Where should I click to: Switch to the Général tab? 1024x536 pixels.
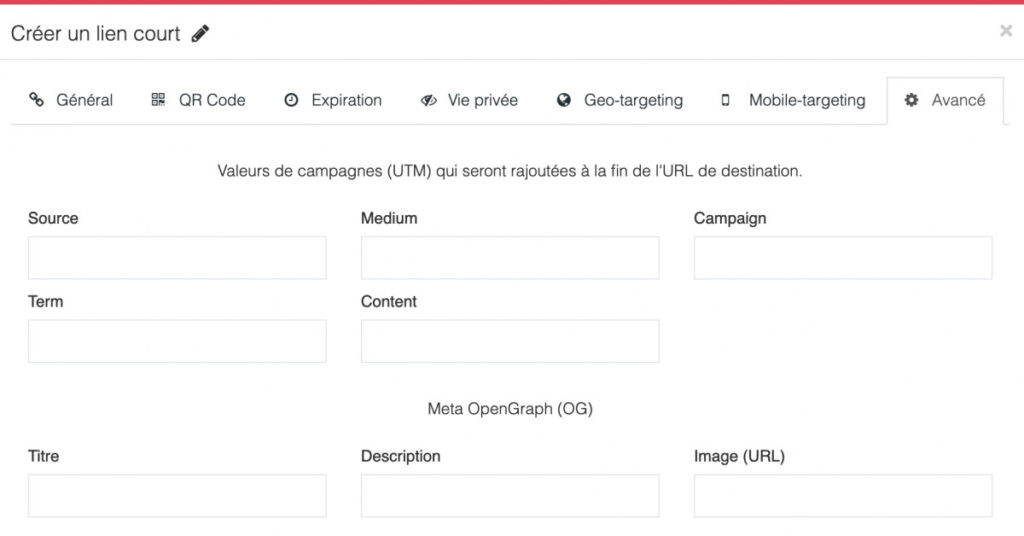[84, 100]
